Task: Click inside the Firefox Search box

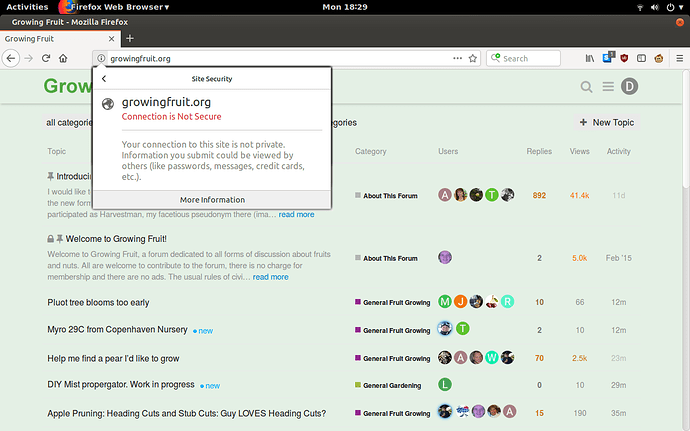Action: [x=523, y=58]
